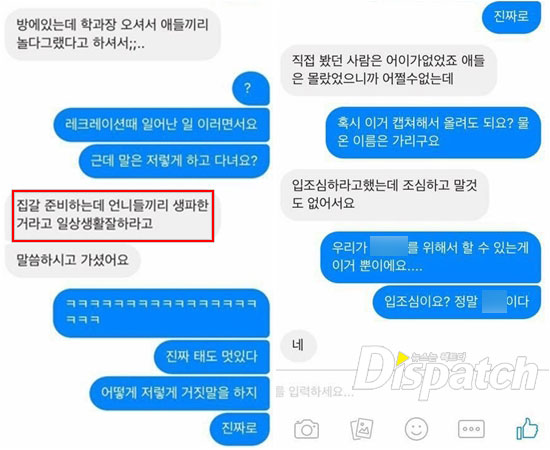Image resolution: width=550 pixels, height=450 pixels.
Task: Click the '진짜 태도 멋있다' message
Action: [212, 357]
